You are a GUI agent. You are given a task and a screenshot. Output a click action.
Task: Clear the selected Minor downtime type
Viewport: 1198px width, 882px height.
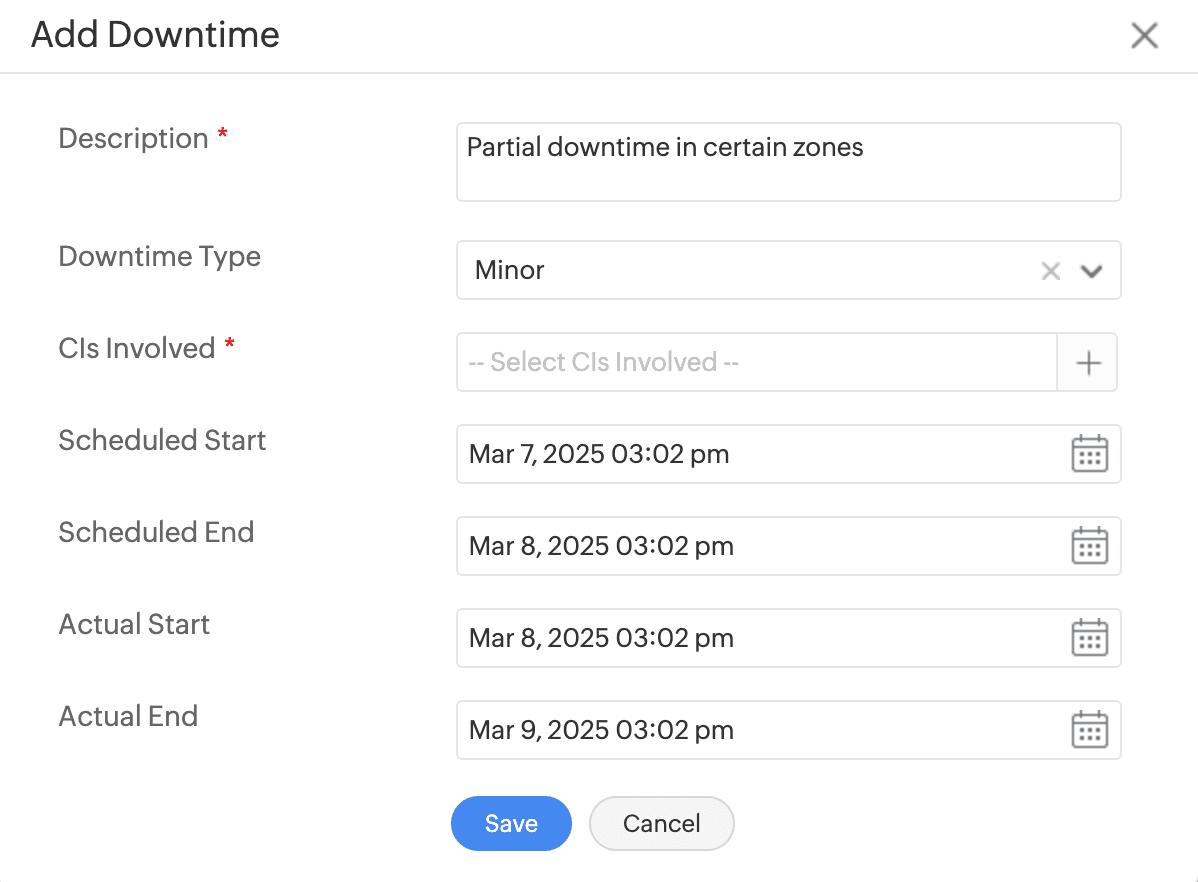1050,270
